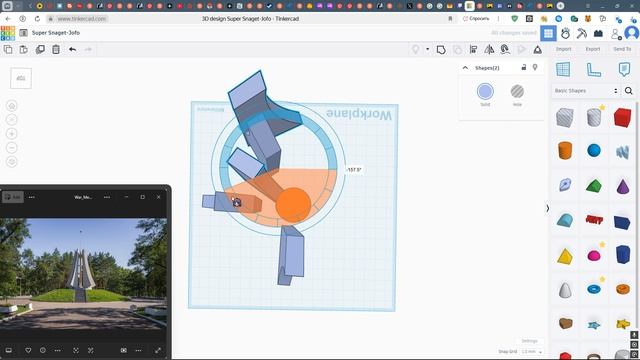Delete the selection with the trash icon

56,49
